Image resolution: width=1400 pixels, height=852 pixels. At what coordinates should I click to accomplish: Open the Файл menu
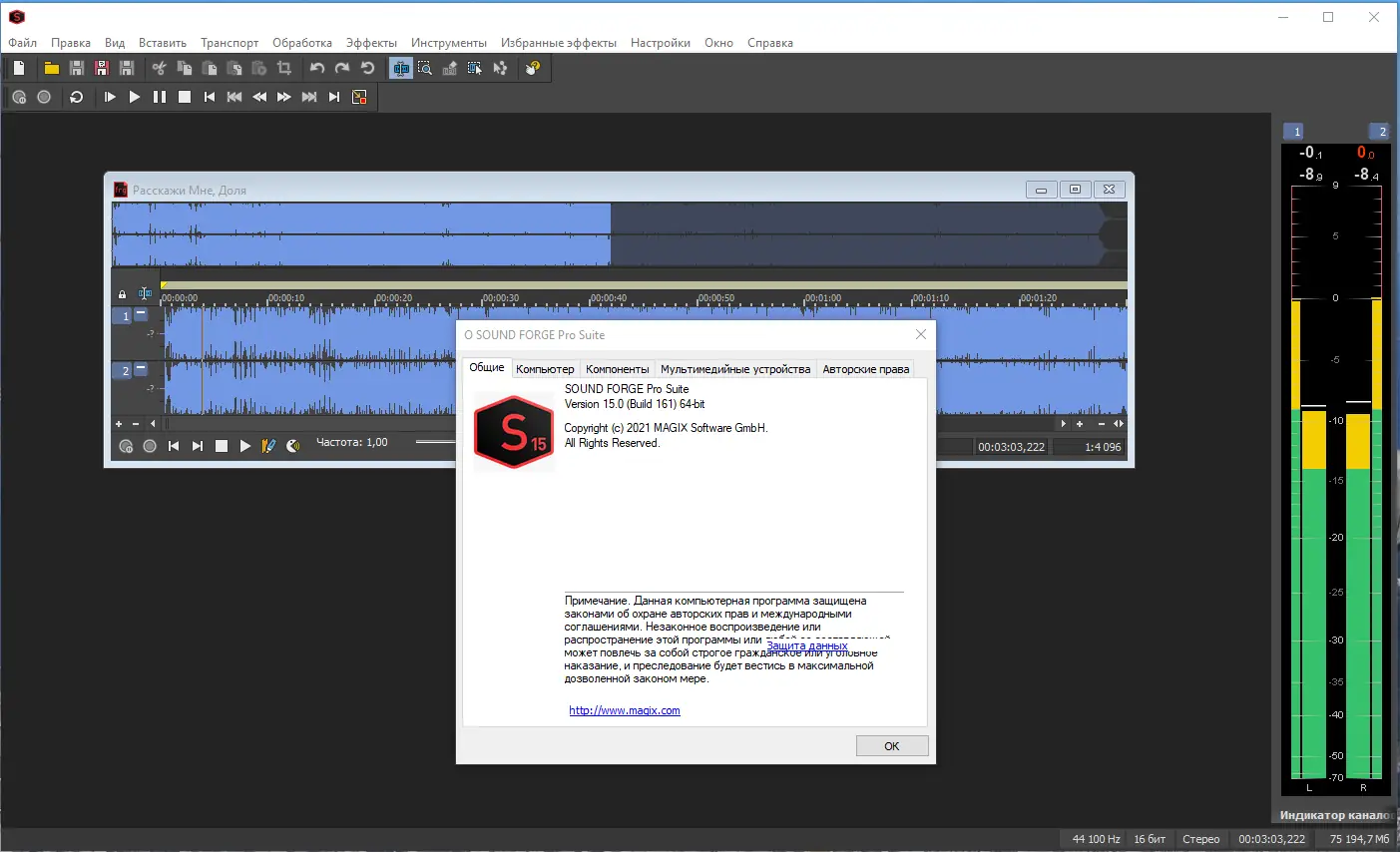(21, 42)
